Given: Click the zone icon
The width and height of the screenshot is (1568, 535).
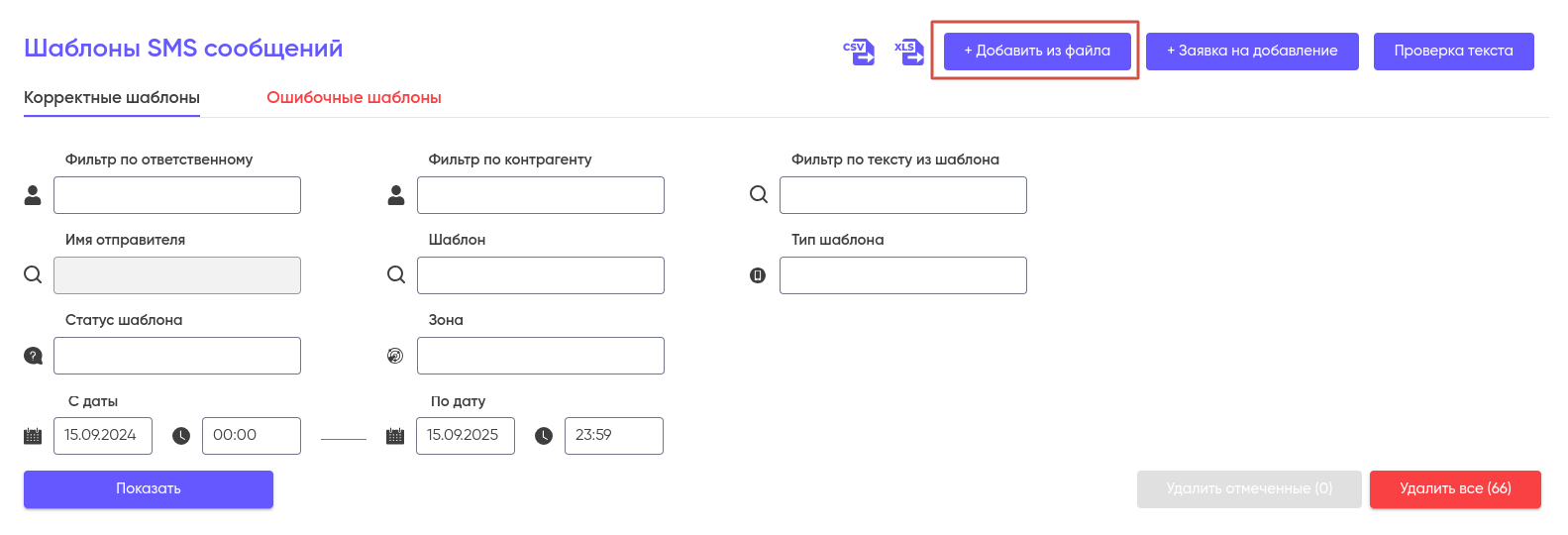Looking at the screenshot, I should (x=395, y=356).
